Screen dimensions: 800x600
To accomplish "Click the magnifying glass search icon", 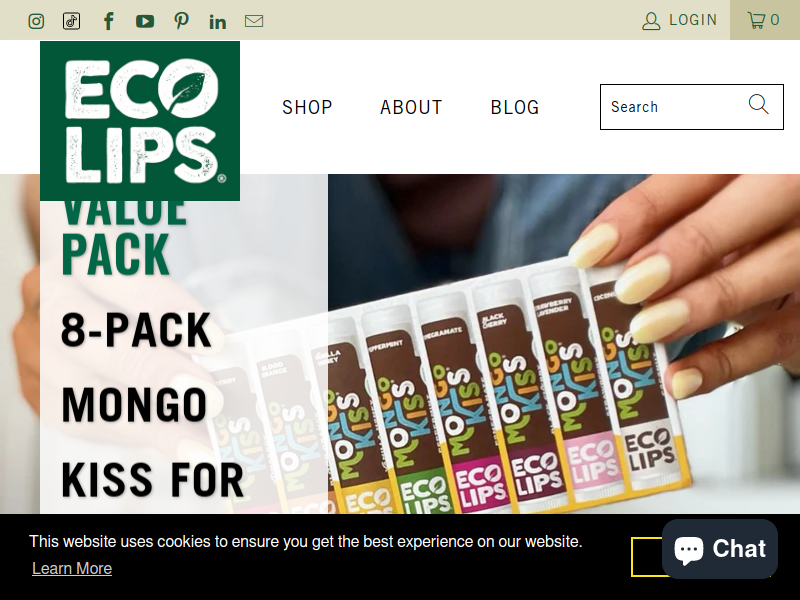I will [758, 104].
